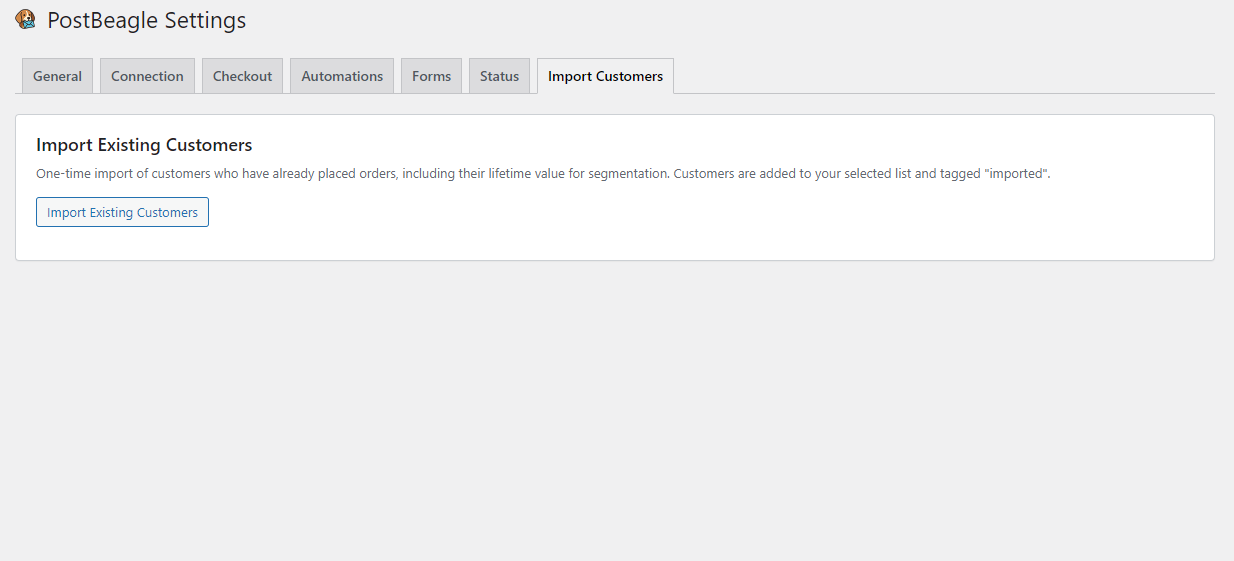Switch to the Connection tab

tap(147, 76)
